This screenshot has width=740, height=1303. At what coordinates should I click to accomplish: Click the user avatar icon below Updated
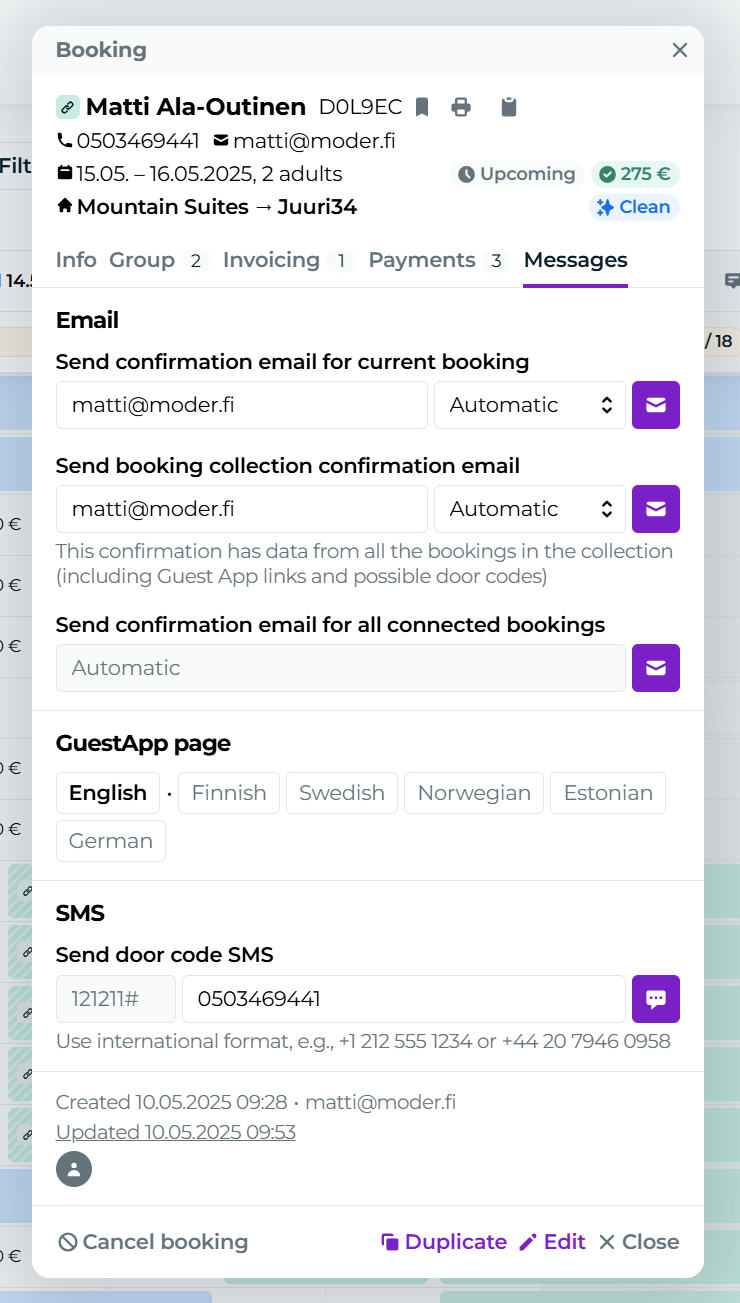(74, 1169)
